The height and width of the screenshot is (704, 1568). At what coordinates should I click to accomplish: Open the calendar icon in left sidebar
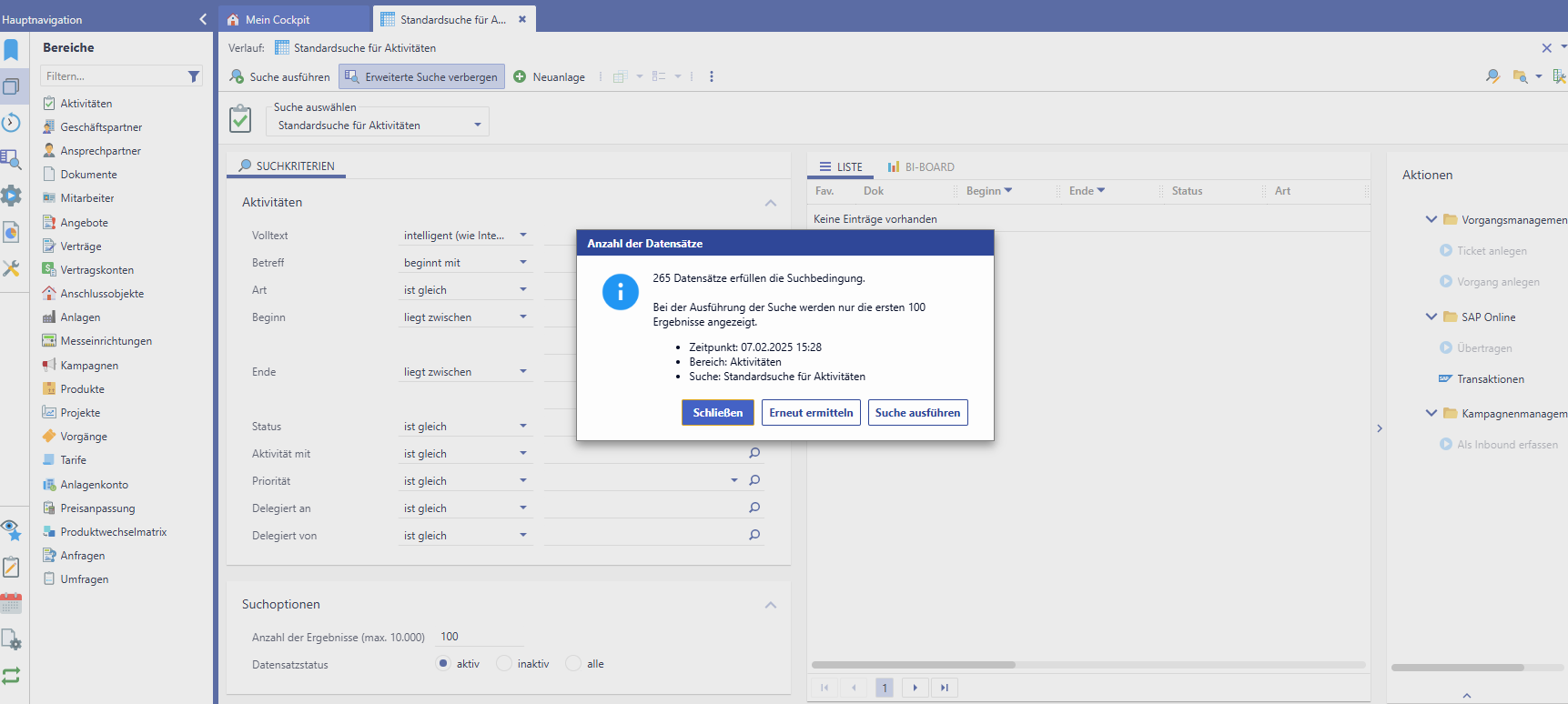(11, 603)
